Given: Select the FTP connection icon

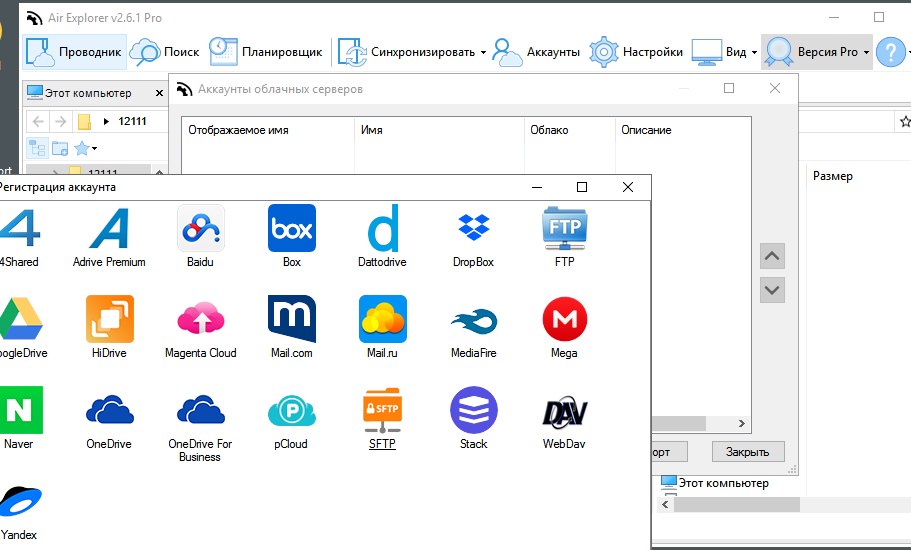Looking at the screenshot, I should pos(565,228).
